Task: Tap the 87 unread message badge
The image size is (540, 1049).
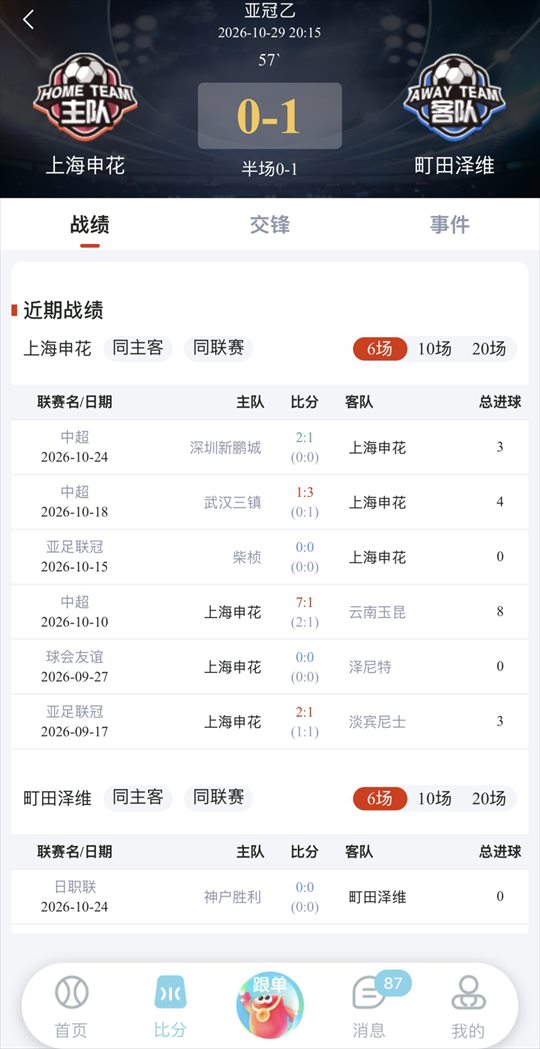Action: [x=393, y=983]
